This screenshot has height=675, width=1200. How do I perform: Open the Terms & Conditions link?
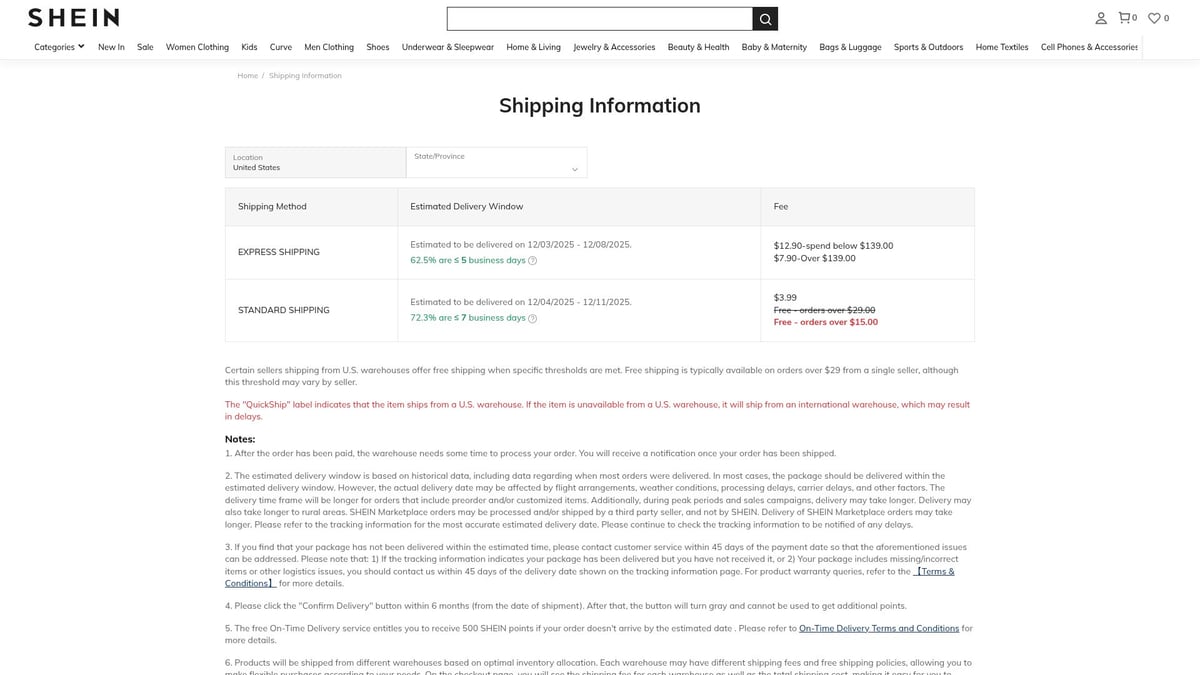[x=934, y=571]
